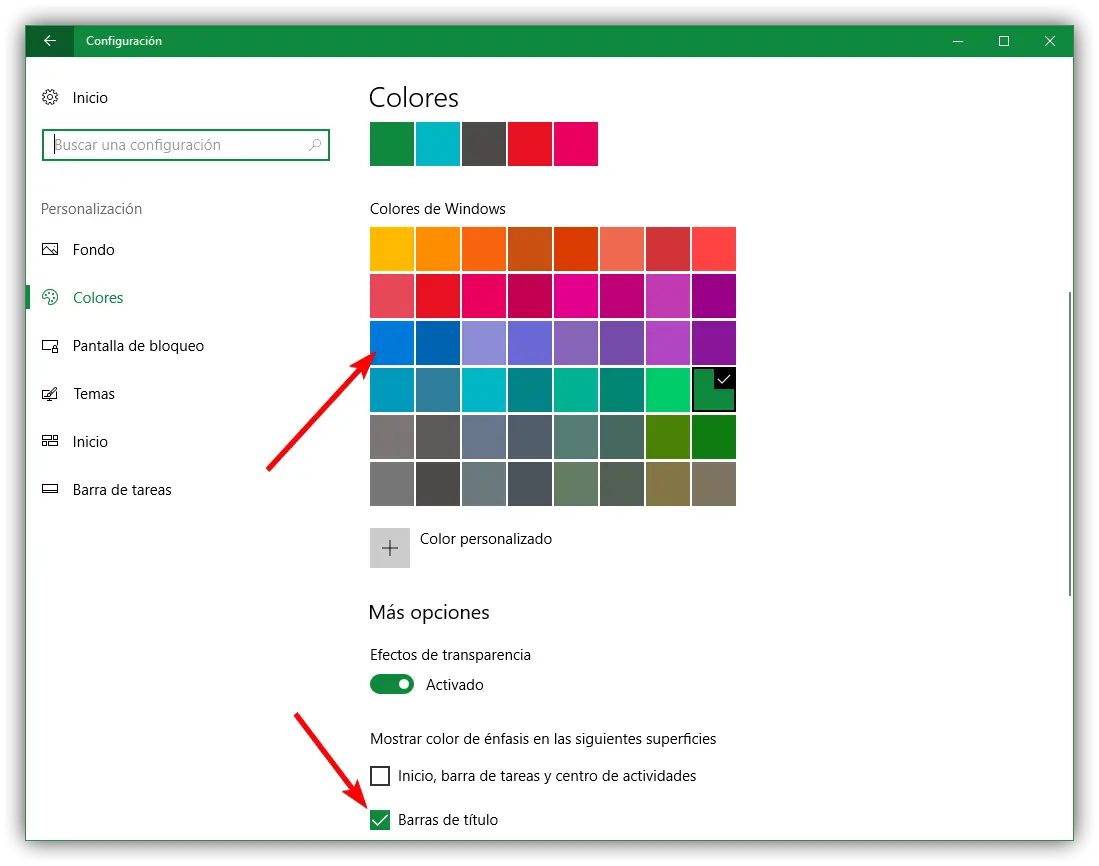Click the search magnifier icon
Image resolution: width=1099 pixels, height=866 pixels.
(314, 145)
